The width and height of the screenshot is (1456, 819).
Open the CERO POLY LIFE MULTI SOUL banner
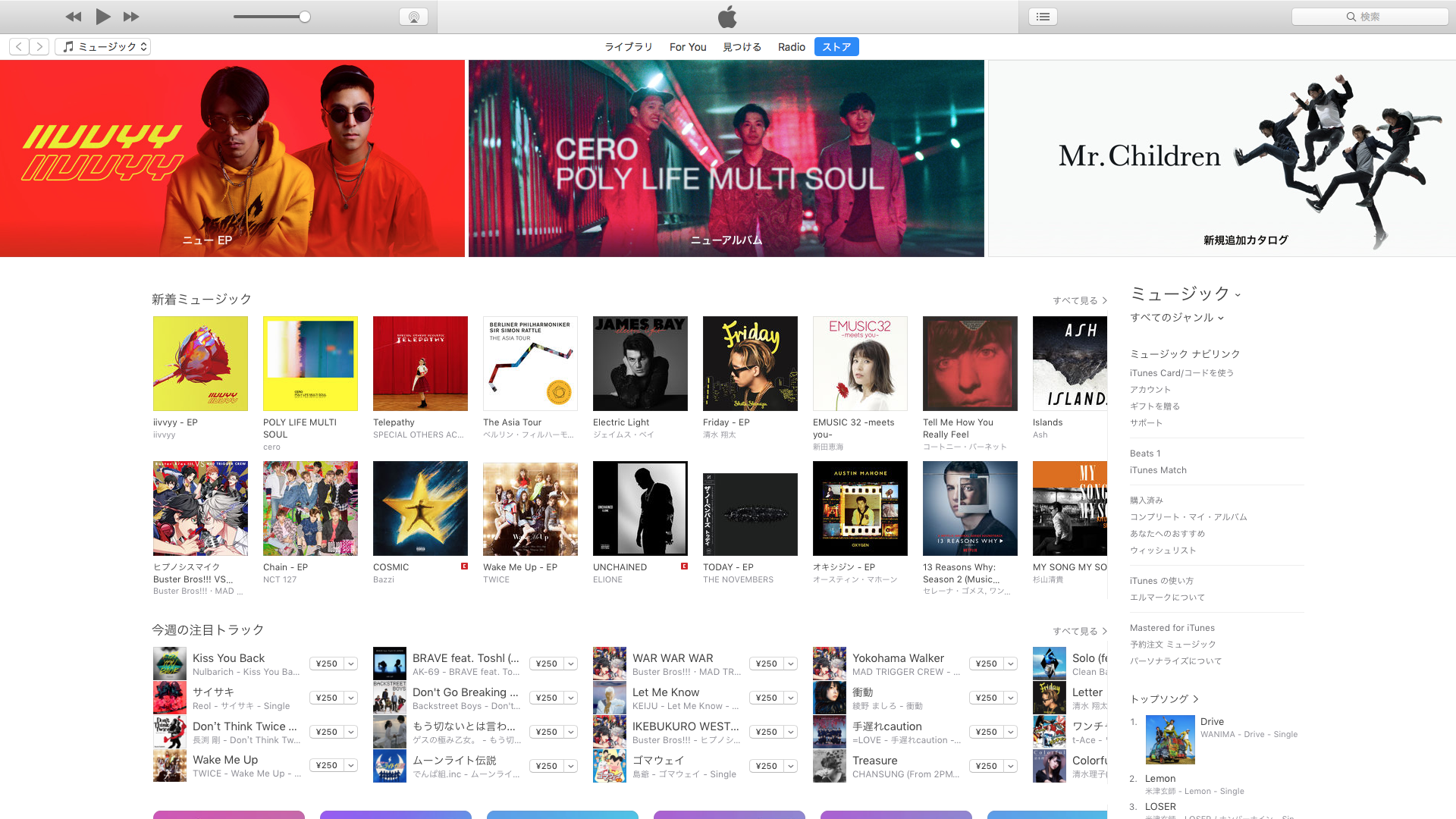click(726, 158)
